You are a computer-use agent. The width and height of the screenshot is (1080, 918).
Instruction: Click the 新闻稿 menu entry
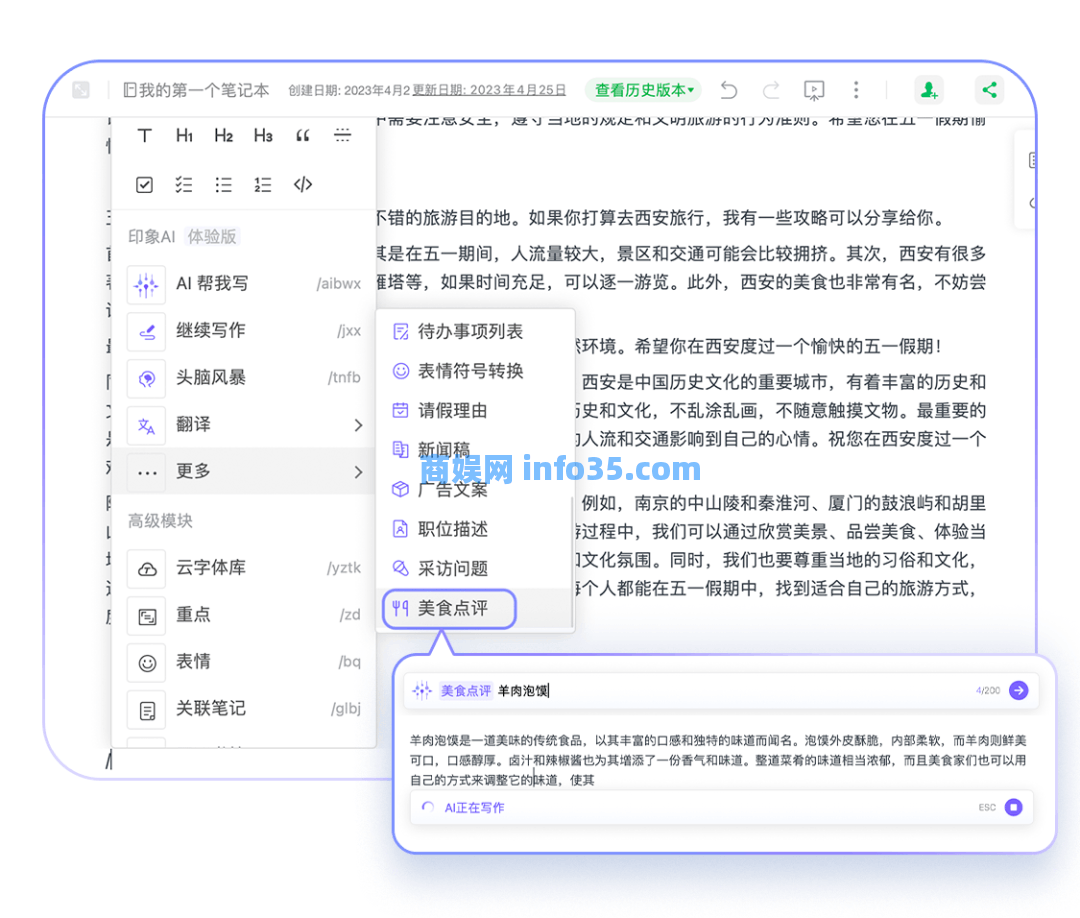point(443,450)
